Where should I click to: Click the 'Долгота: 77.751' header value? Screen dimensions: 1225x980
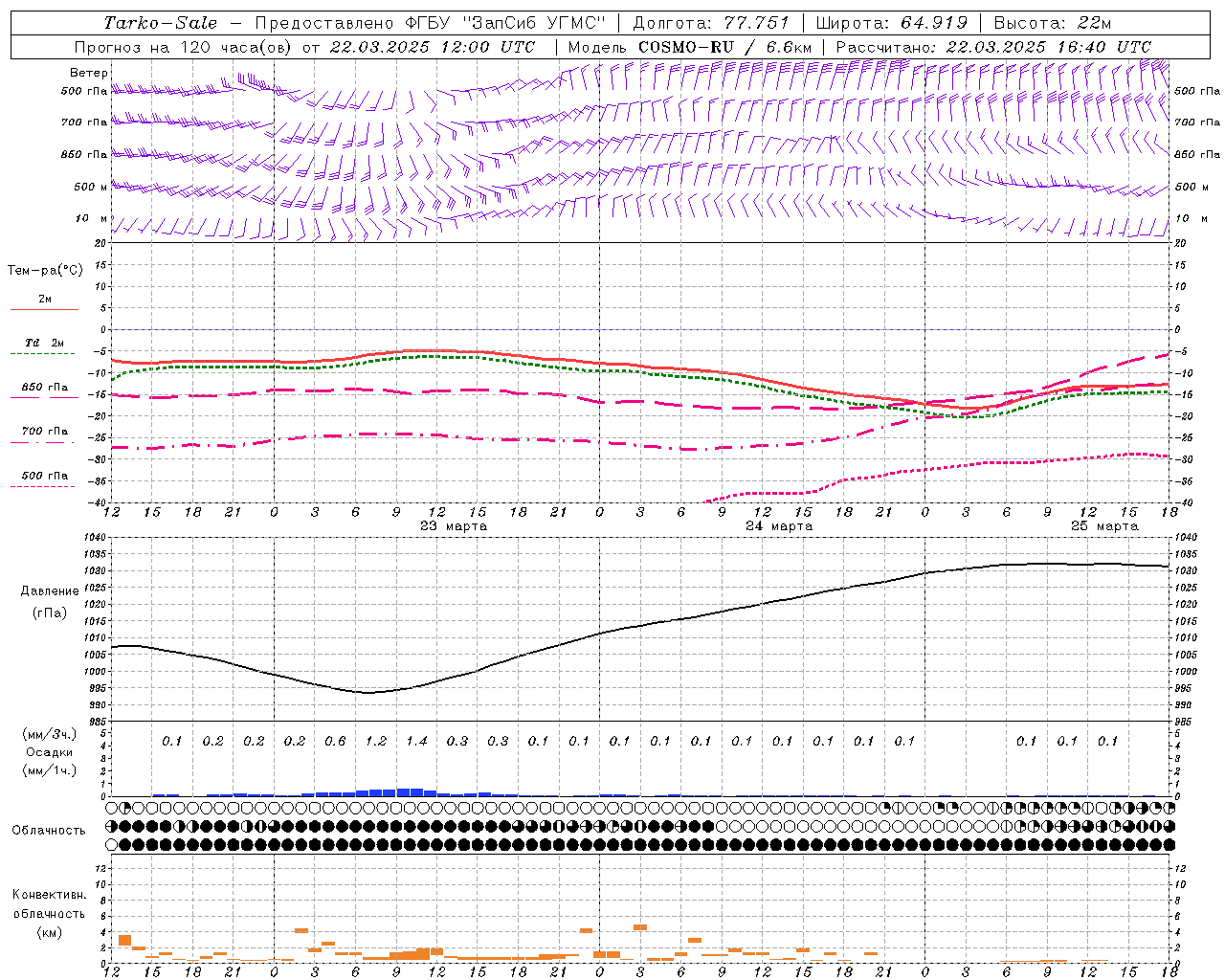(x=711, y=23)
